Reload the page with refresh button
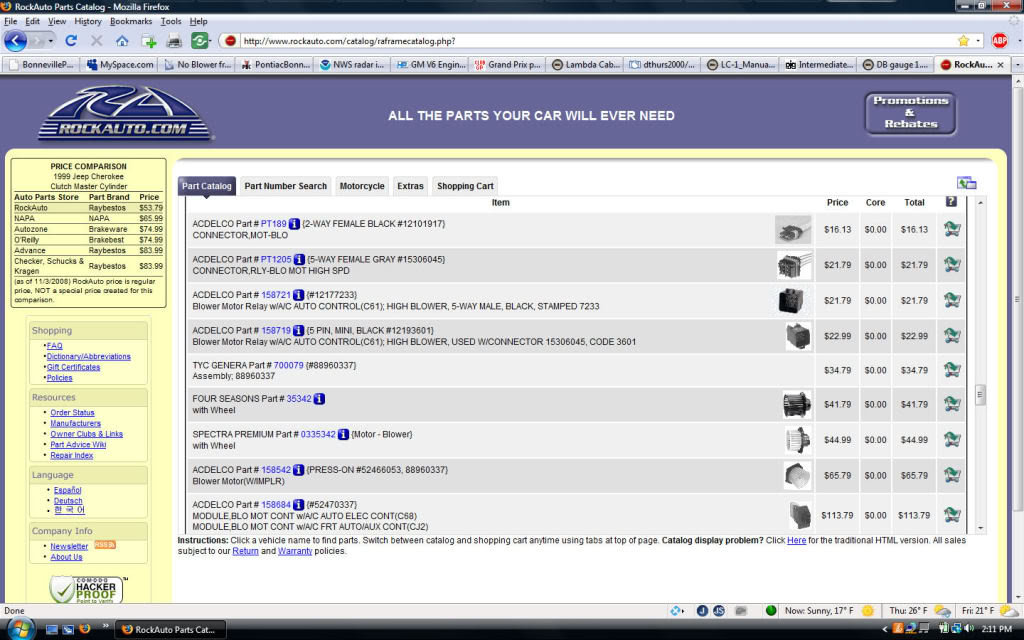The width and height of the screenshot is (1024, 640). click(71, 40)
